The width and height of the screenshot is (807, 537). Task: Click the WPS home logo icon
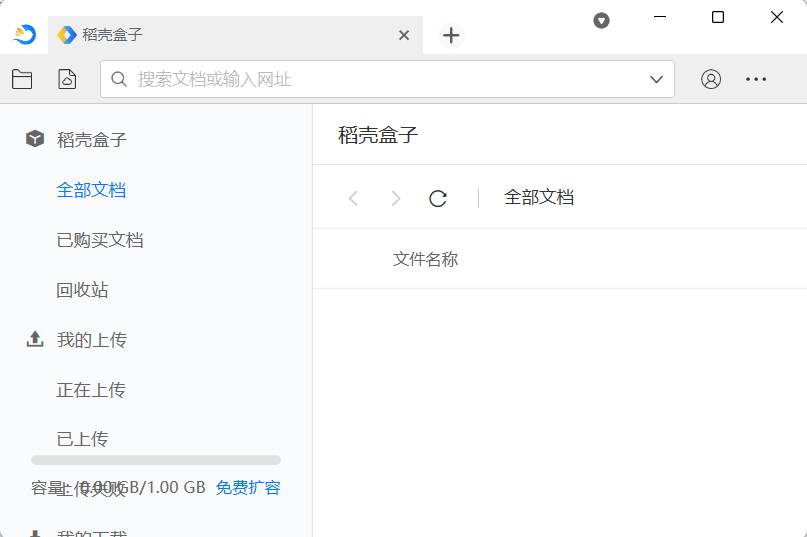[24, 34]
